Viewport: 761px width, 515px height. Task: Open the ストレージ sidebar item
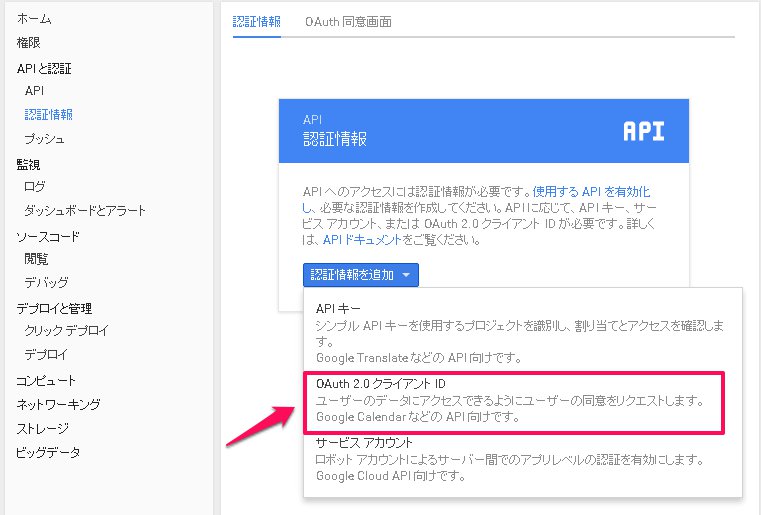43,429
